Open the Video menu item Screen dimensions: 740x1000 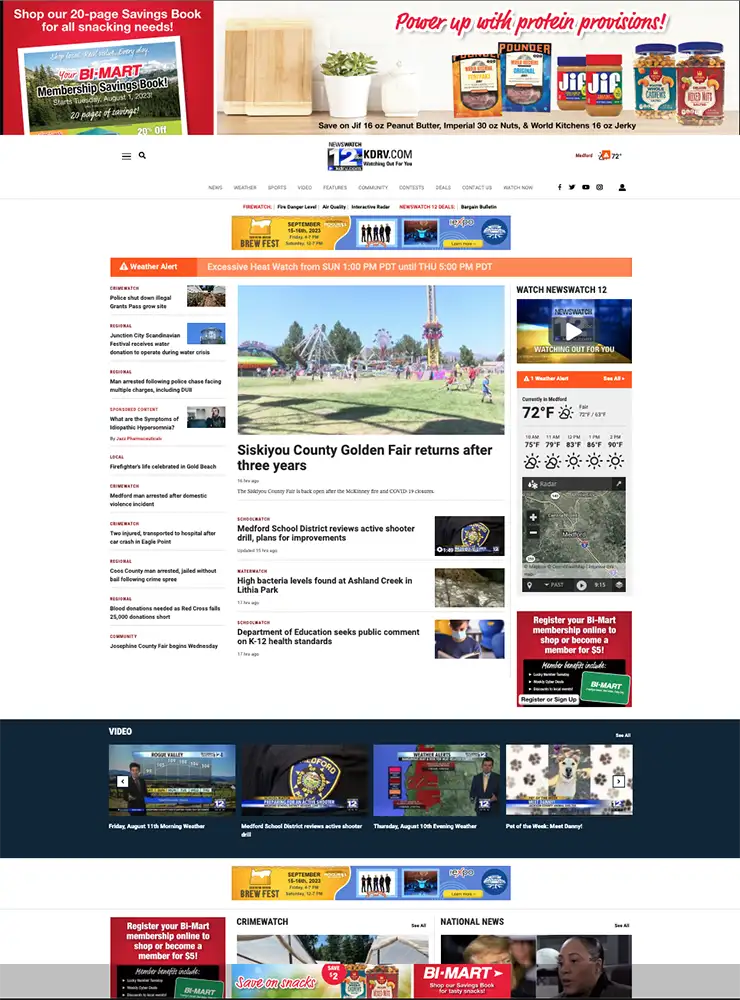pyautogui.click(x=305, y=188)
